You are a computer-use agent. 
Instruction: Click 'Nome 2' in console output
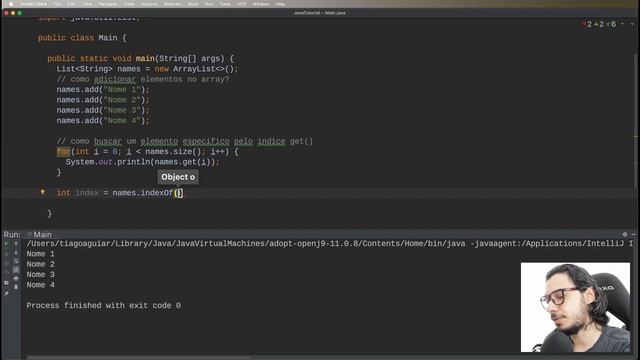(x=40, y=264)
